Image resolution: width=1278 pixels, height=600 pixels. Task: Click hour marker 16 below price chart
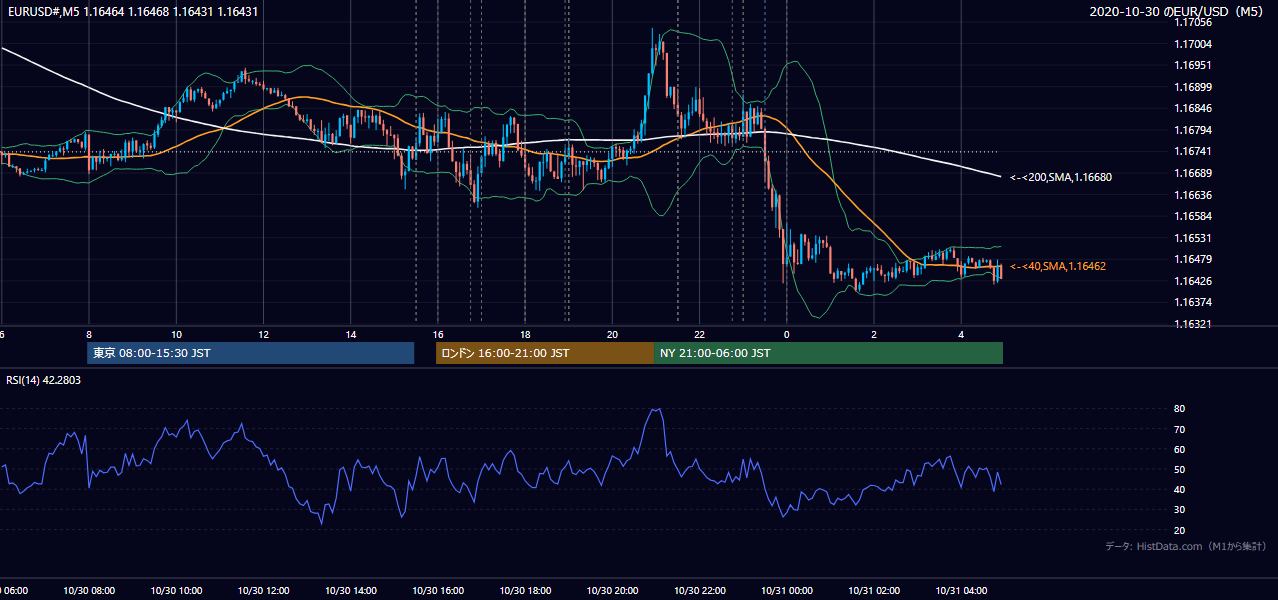[x=438, y=334]
